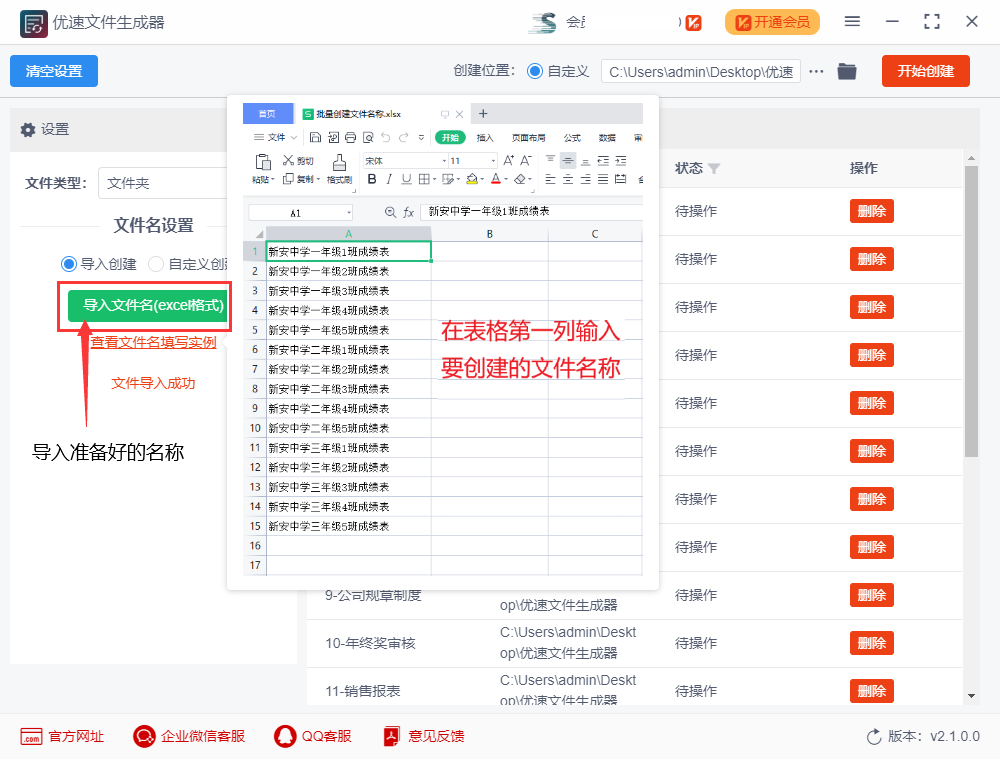Click the undo icon in WPS toolbar

(388, 137)
